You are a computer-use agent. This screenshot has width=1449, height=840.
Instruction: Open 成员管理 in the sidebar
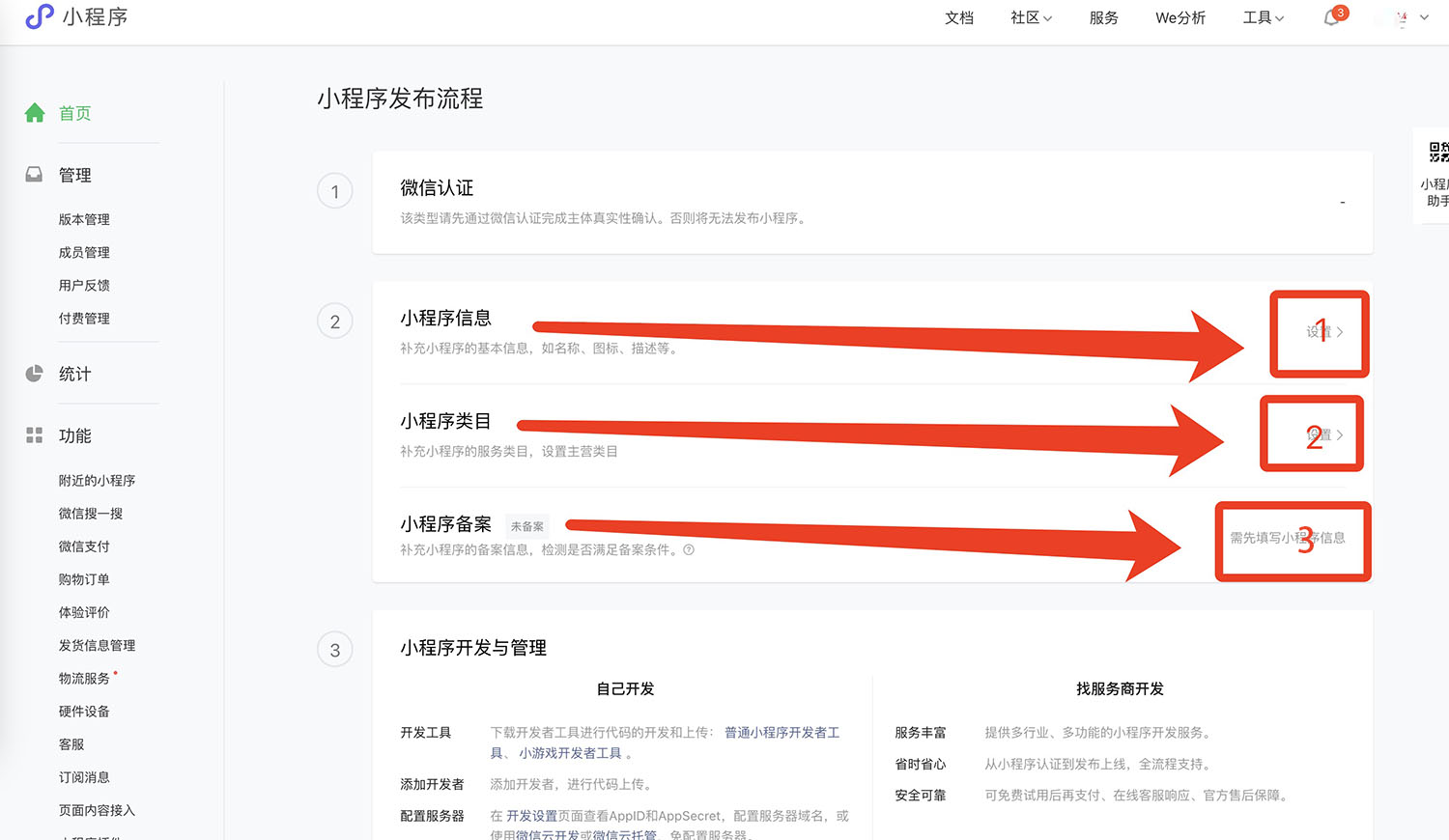click(84, 252)
